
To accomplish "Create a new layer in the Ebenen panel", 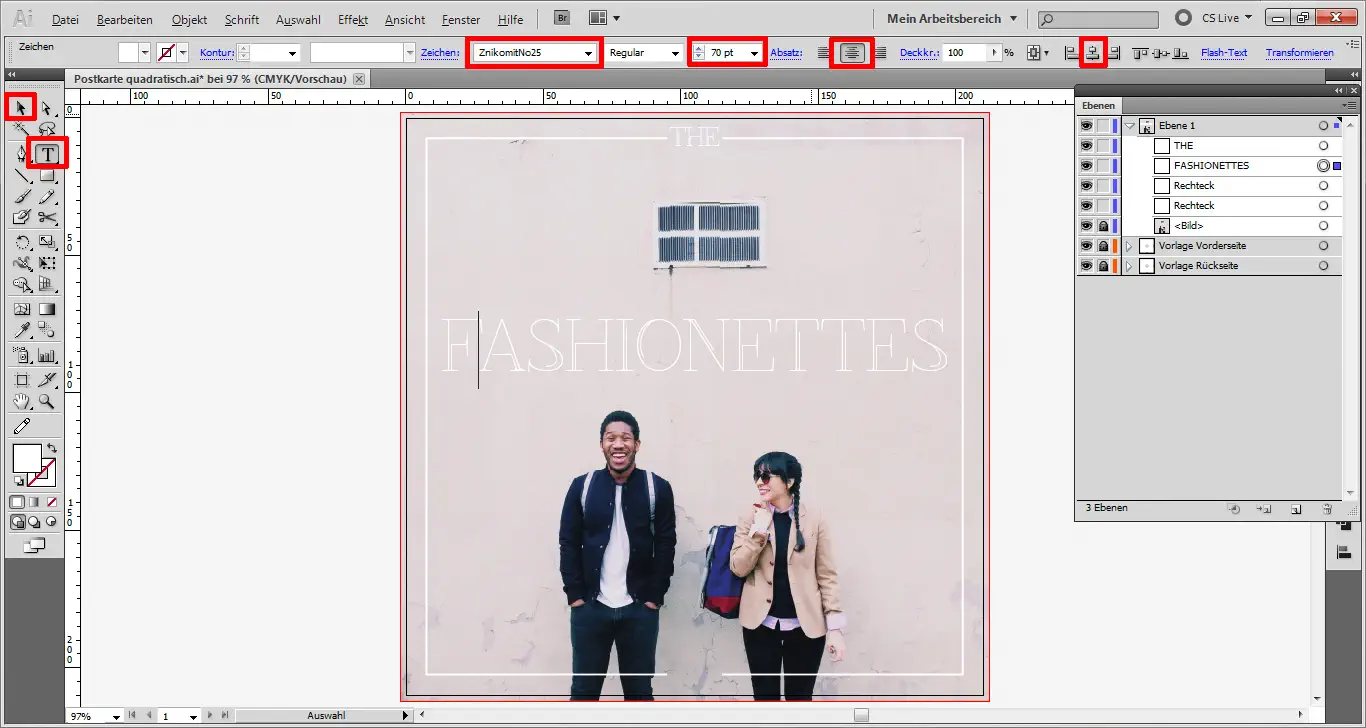I will coord(1295,509).
